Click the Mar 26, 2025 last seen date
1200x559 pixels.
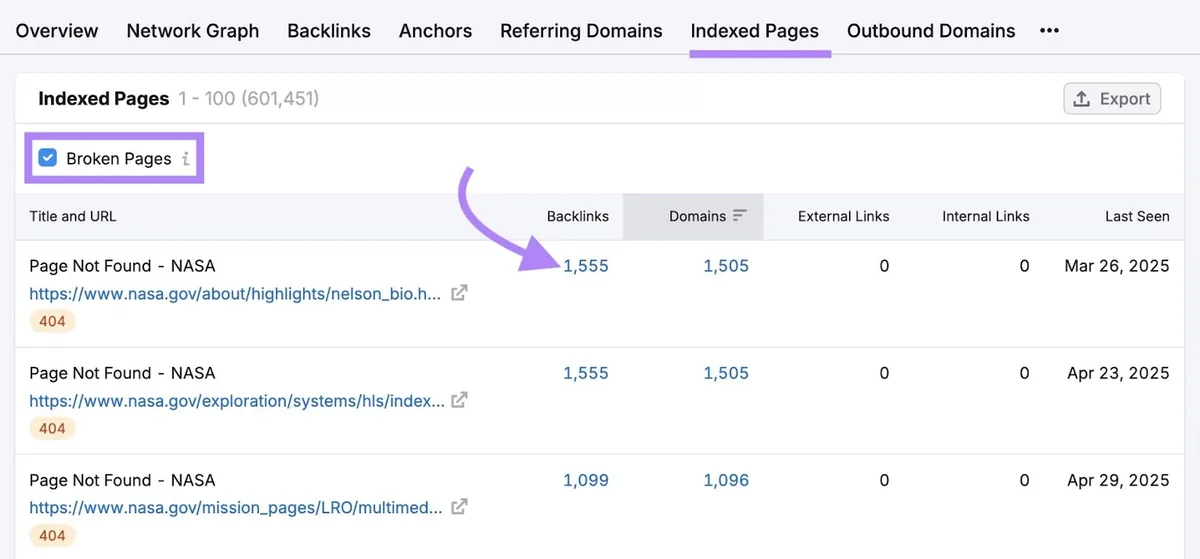tap(1117, 266)
